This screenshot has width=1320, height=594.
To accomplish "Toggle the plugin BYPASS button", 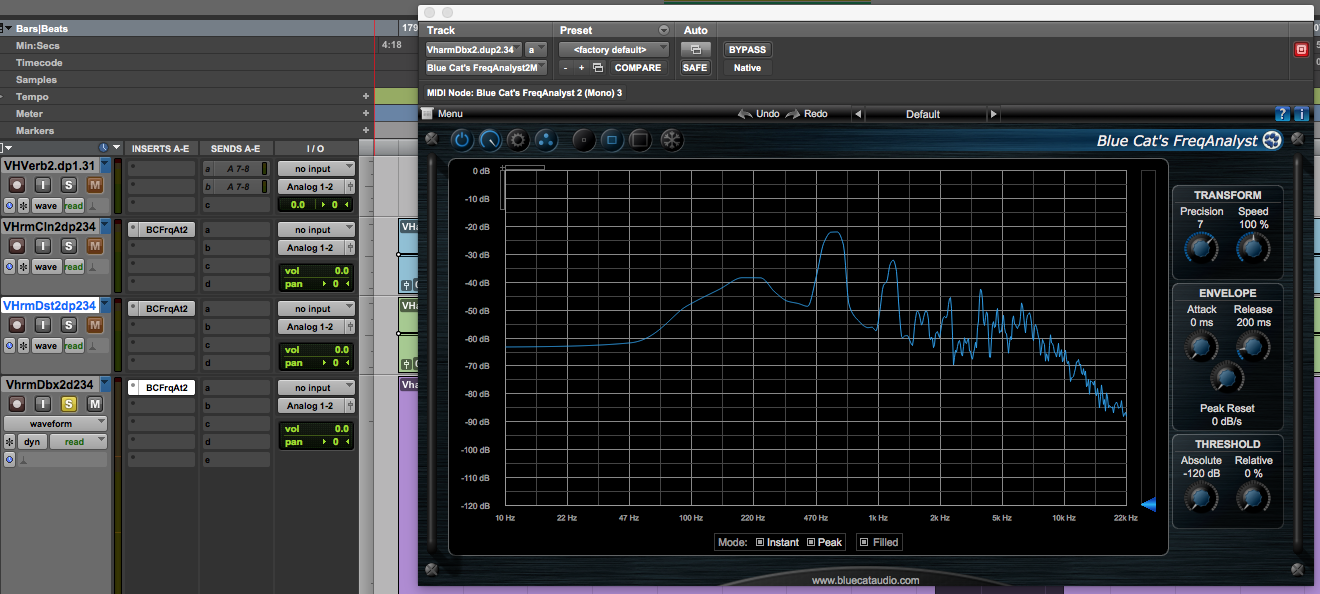I will (748, 49).
